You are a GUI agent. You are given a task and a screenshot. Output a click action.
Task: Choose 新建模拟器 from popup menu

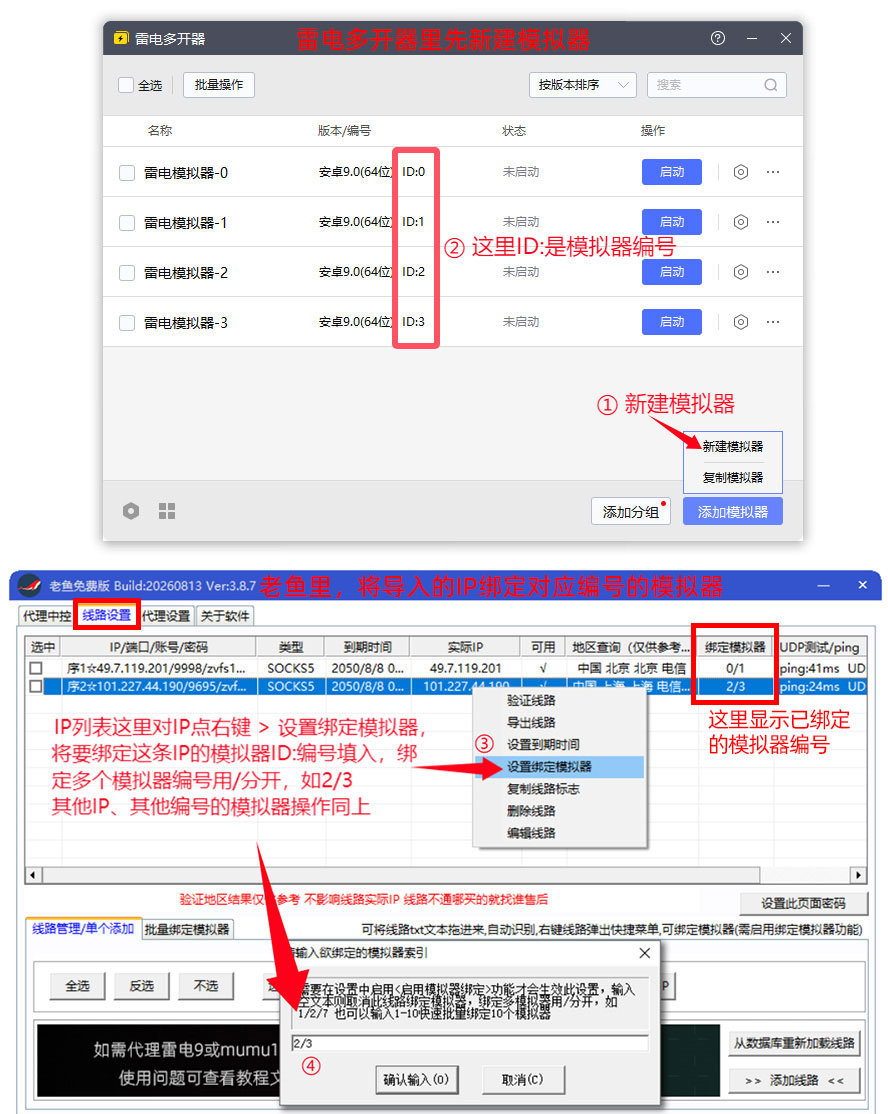[732, 446]
